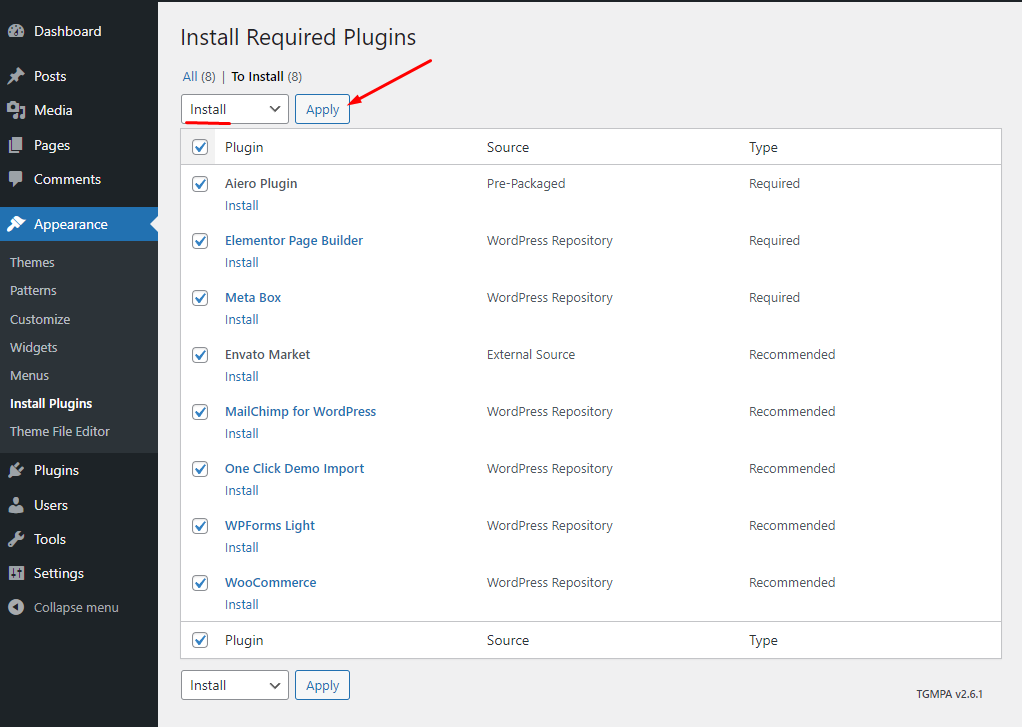Open Menus submenu item
The width and height of the screenshot is (1022, 727).
click(29, 376)
